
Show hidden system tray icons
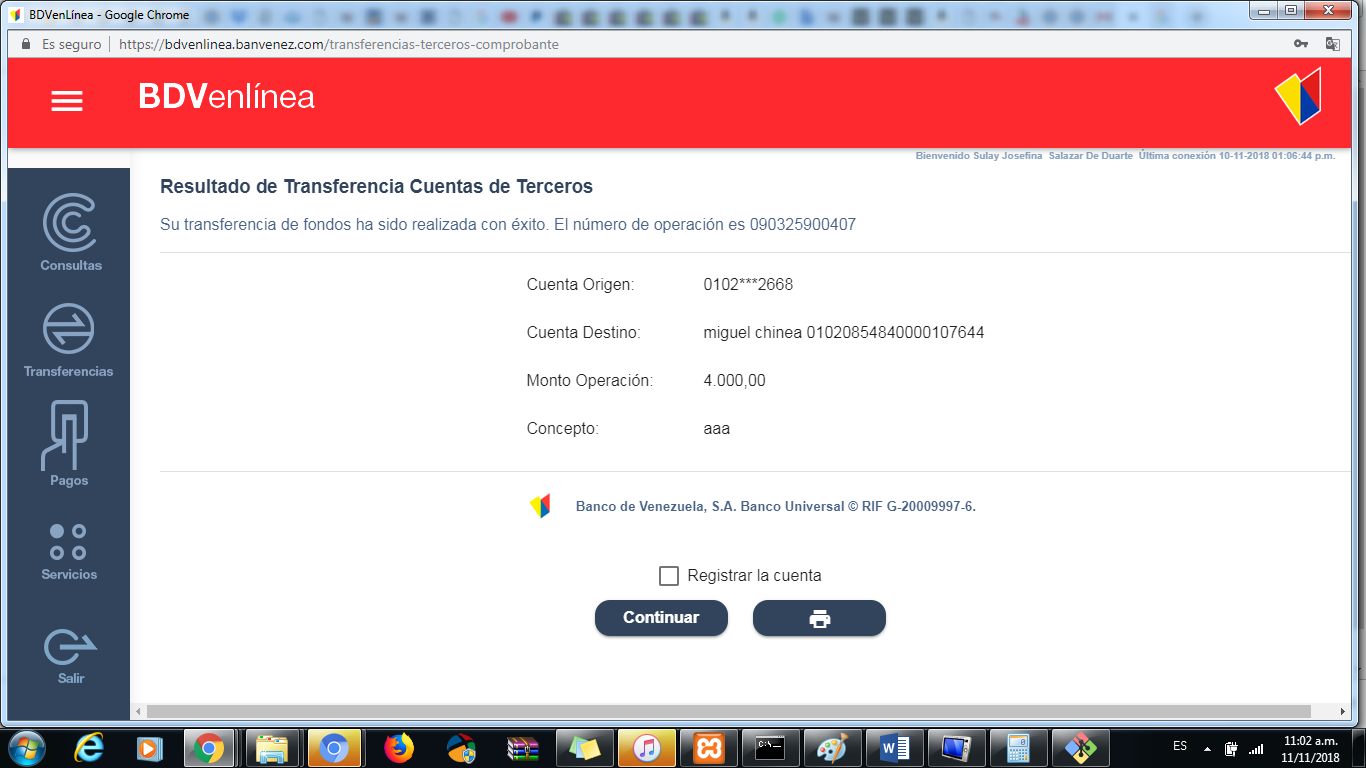tap(1207, 748)
